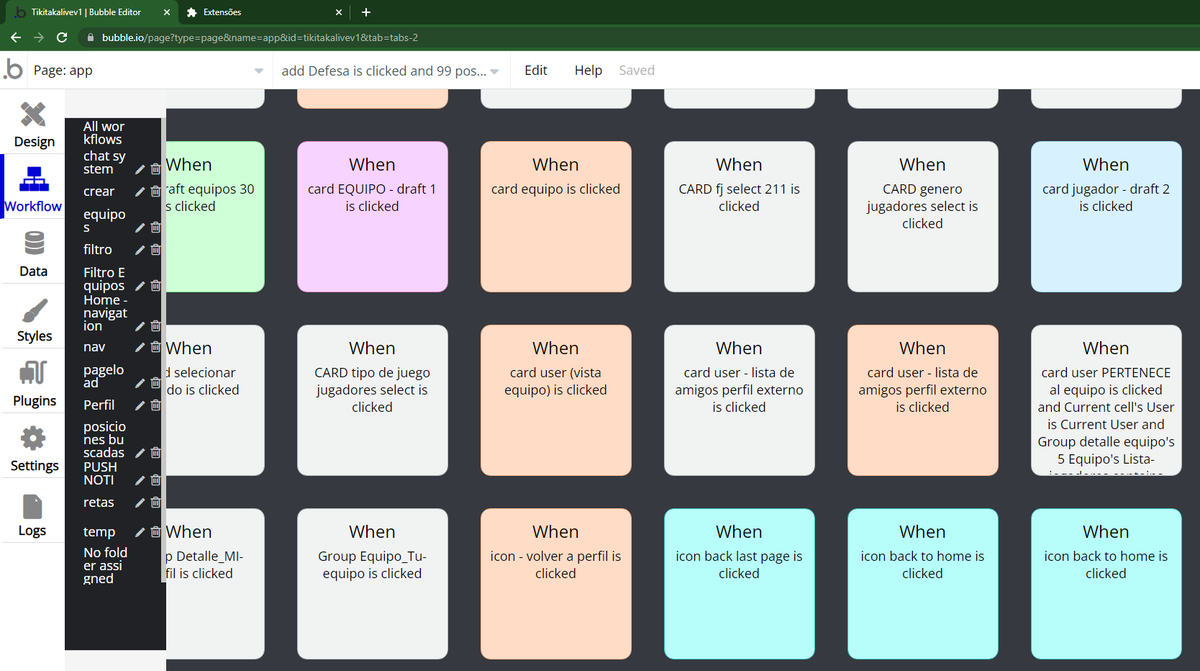Delete the retas folder via trash icon
The width and height of the screenshot is (1200, 671).
pyautogui.click(x=155, y=502)
